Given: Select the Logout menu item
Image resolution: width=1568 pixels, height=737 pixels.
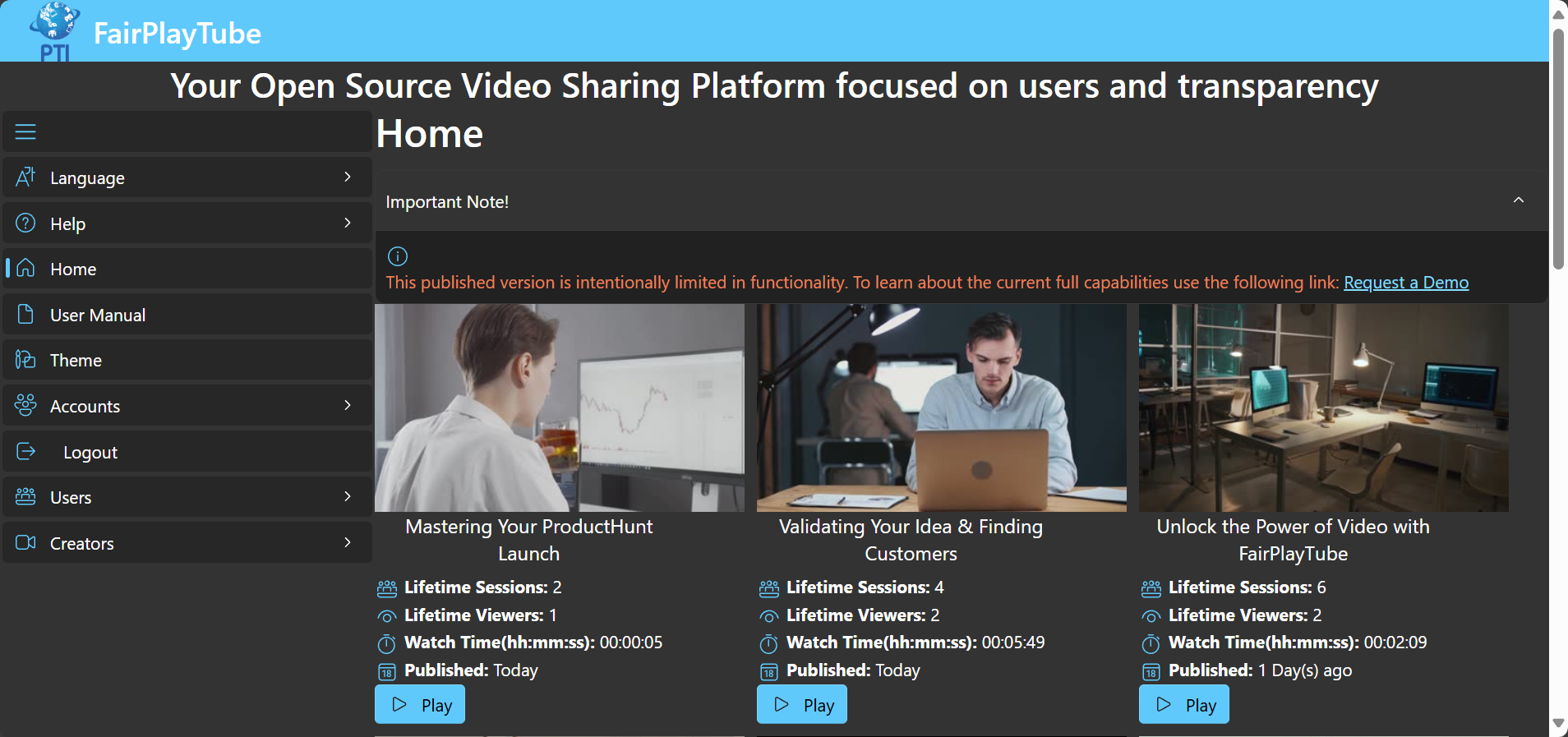Looking at the screenshot, I should [187, 452].
